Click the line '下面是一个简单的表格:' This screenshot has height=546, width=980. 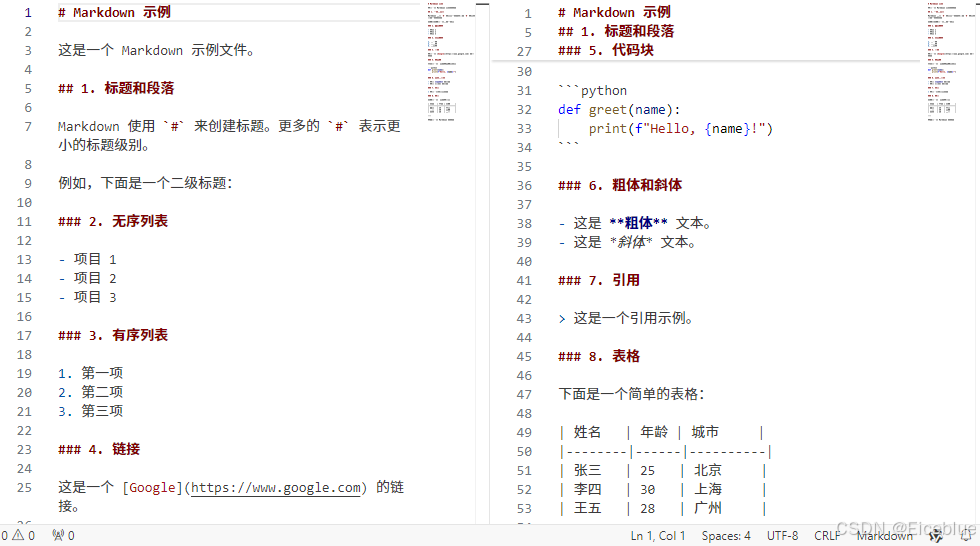[x=631, y=394]
